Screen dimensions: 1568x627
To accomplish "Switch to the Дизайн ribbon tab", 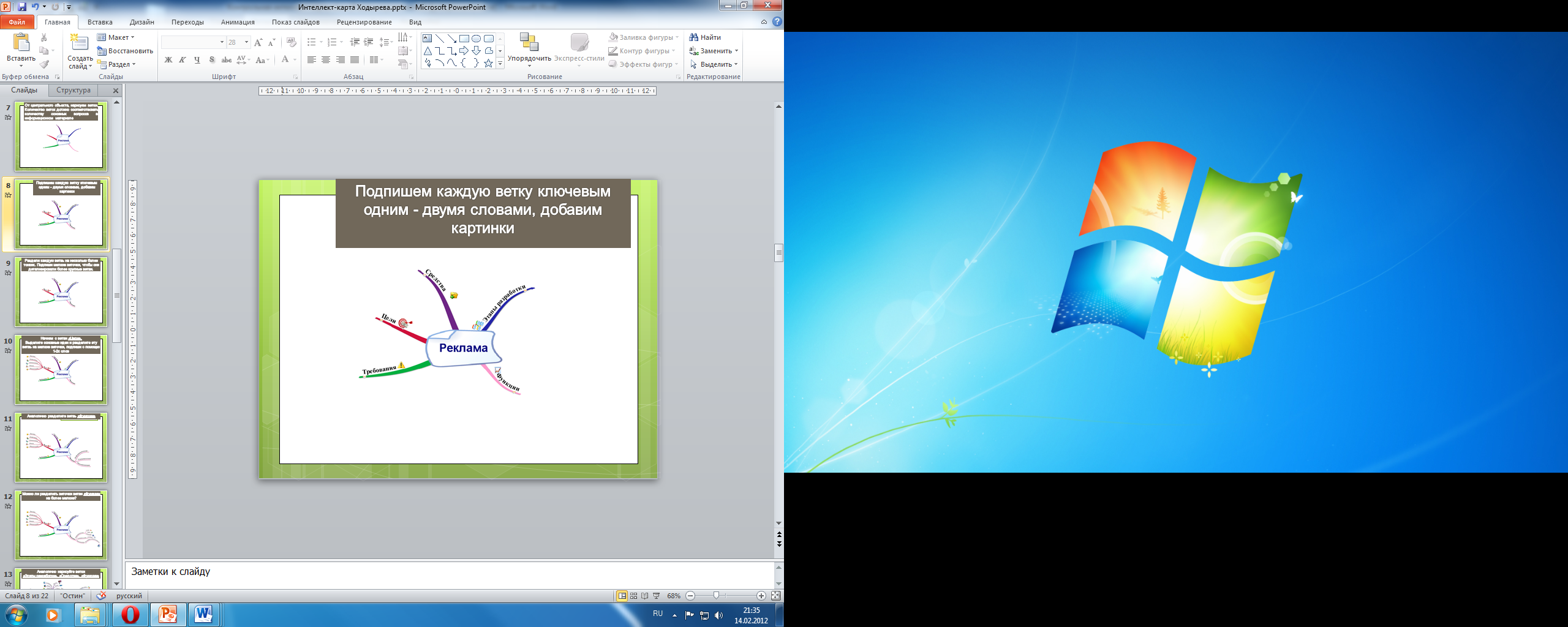I will (142, 22).
